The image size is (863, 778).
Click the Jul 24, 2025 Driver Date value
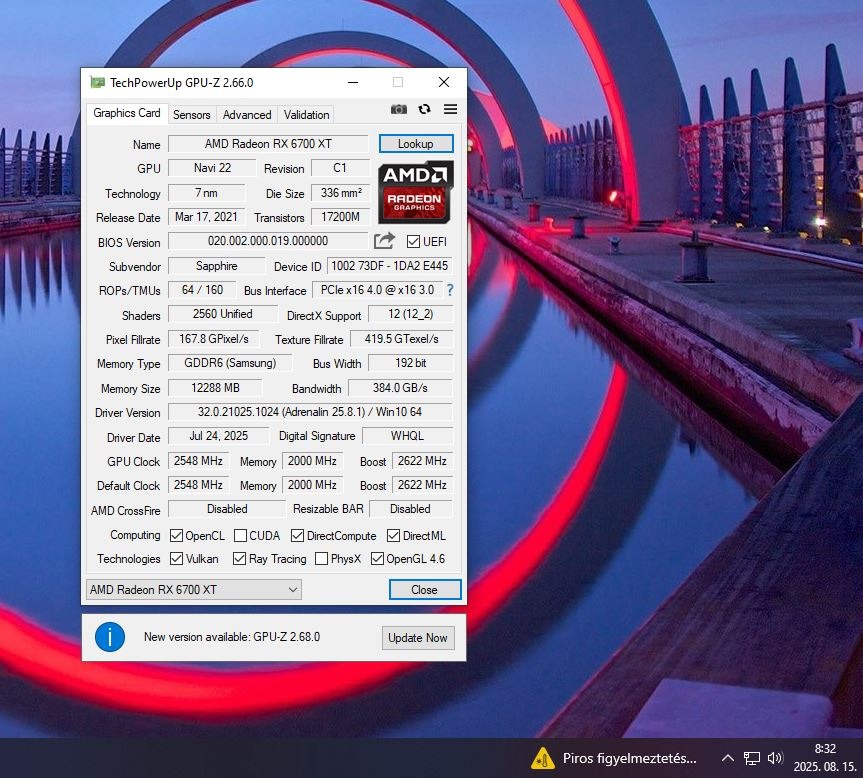[219, 436]
